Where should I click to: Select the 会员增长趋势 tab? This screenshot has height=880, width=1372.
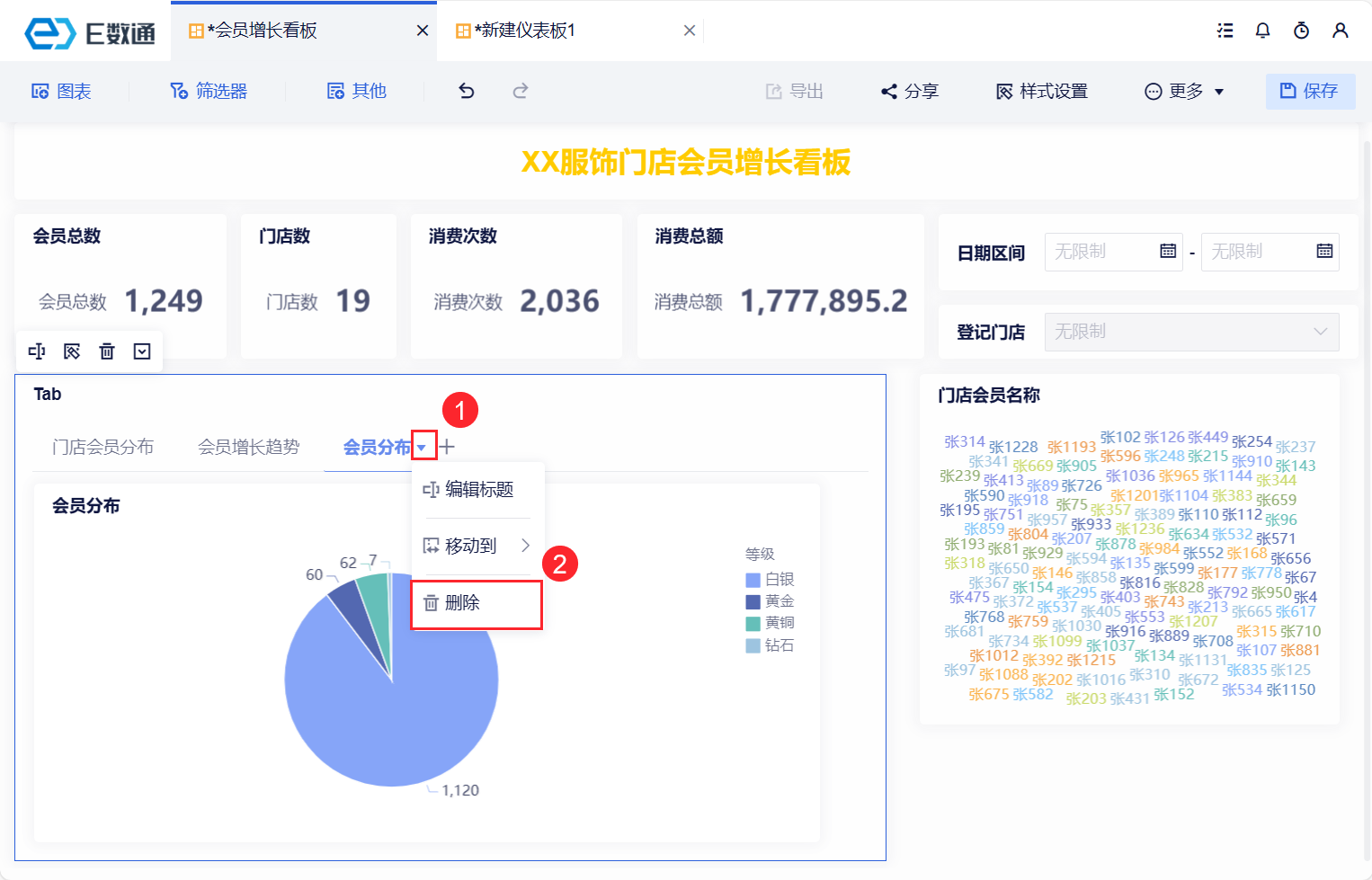pyautogui.click(x=248, y=447)
